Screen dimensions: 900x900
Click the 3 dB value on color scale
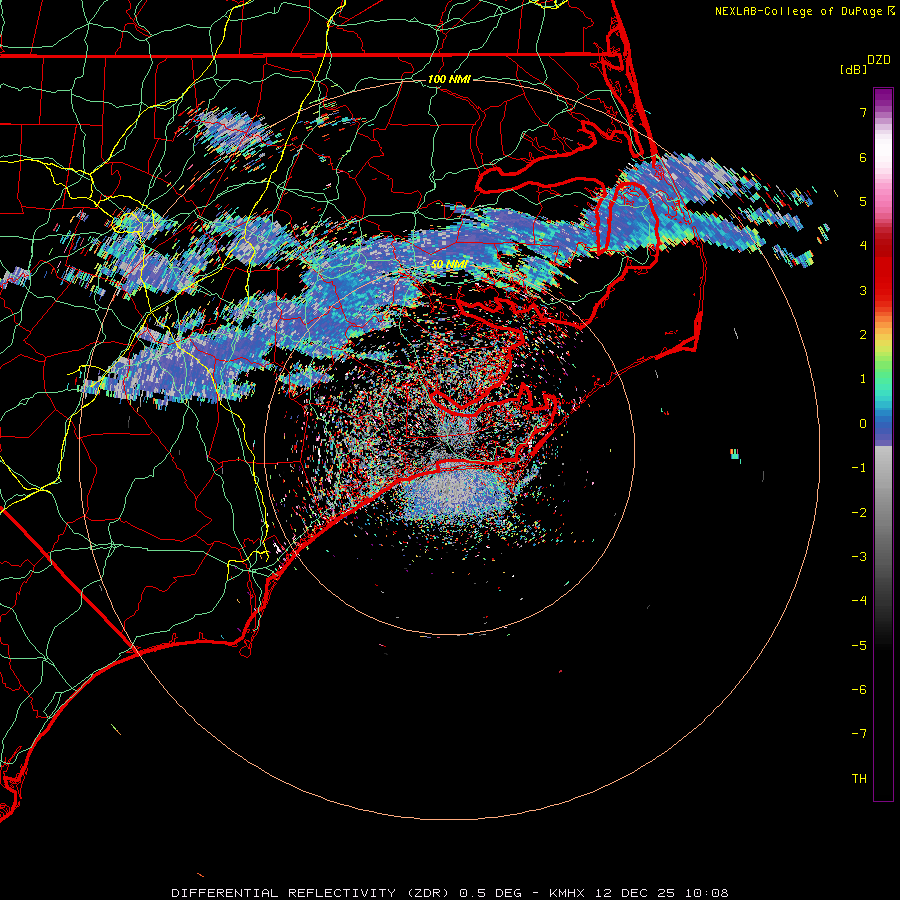pyautogui.click(x=863, y=290)
